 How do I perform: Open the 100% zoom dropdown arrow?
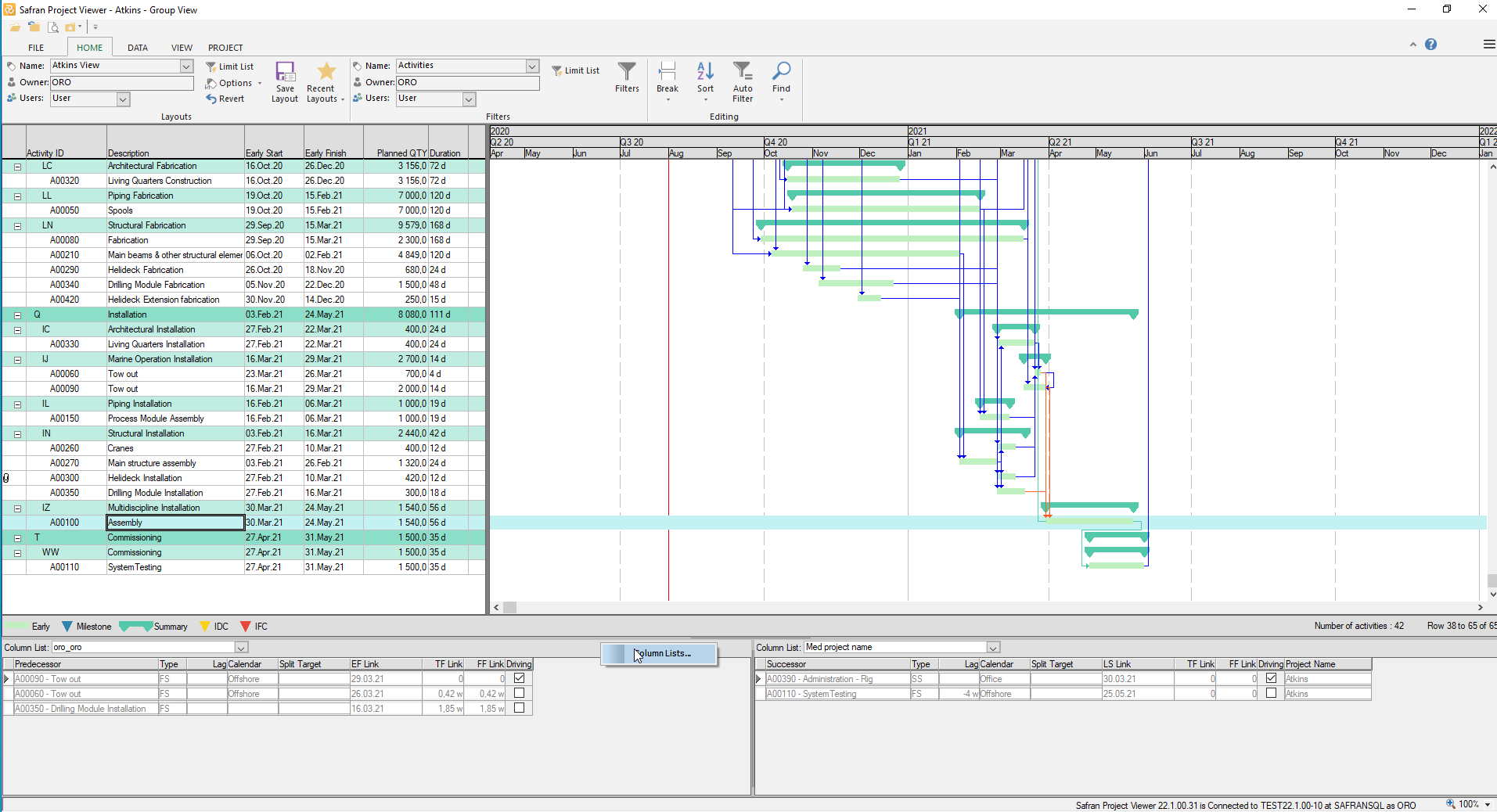click(1486, 804)
